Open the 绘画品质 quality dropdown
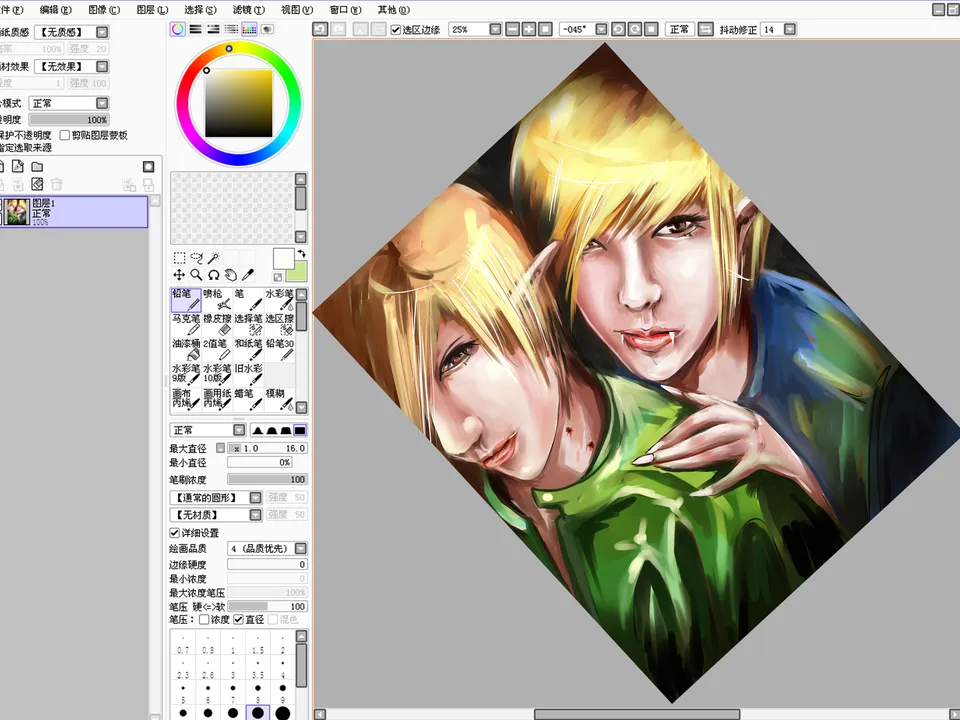This screenshot has width=960, height=720. (300, 549)
